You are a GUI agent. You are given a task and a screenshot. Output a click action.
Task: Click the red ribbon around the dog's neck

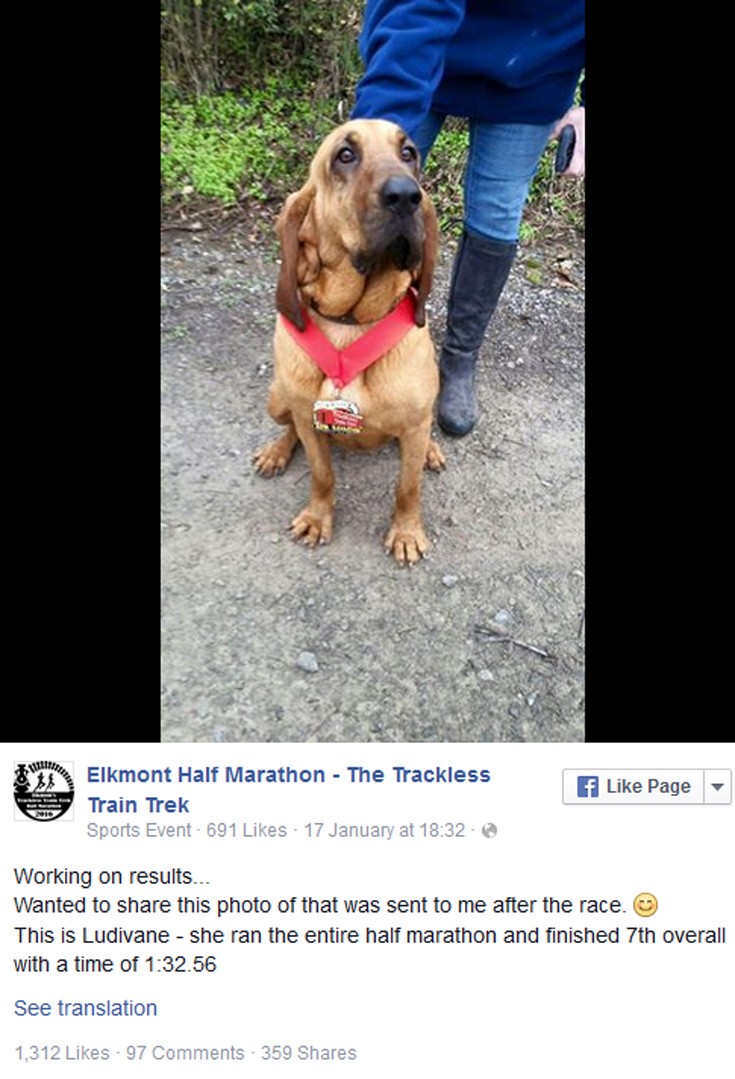coord(350,341)
